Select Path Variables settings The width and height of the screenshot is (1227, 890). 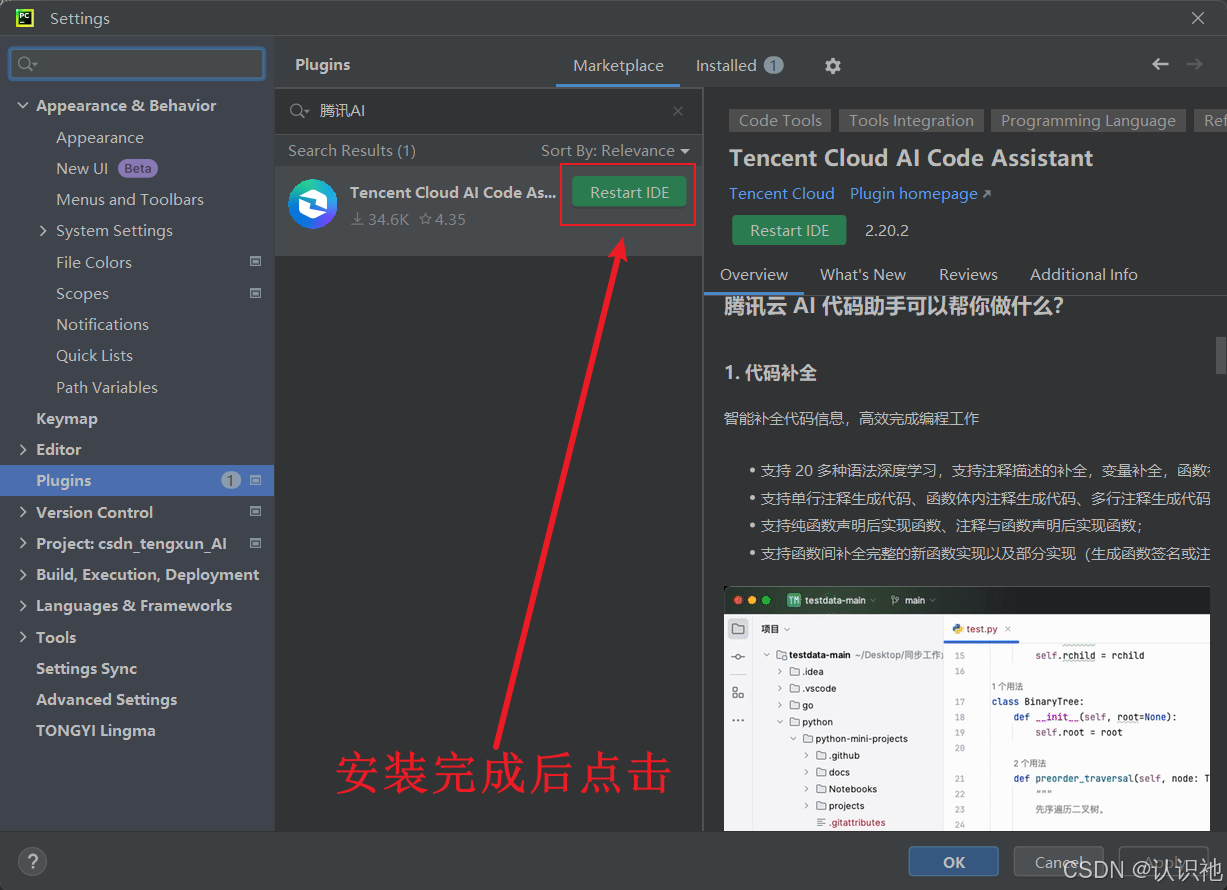pos(107,387)
